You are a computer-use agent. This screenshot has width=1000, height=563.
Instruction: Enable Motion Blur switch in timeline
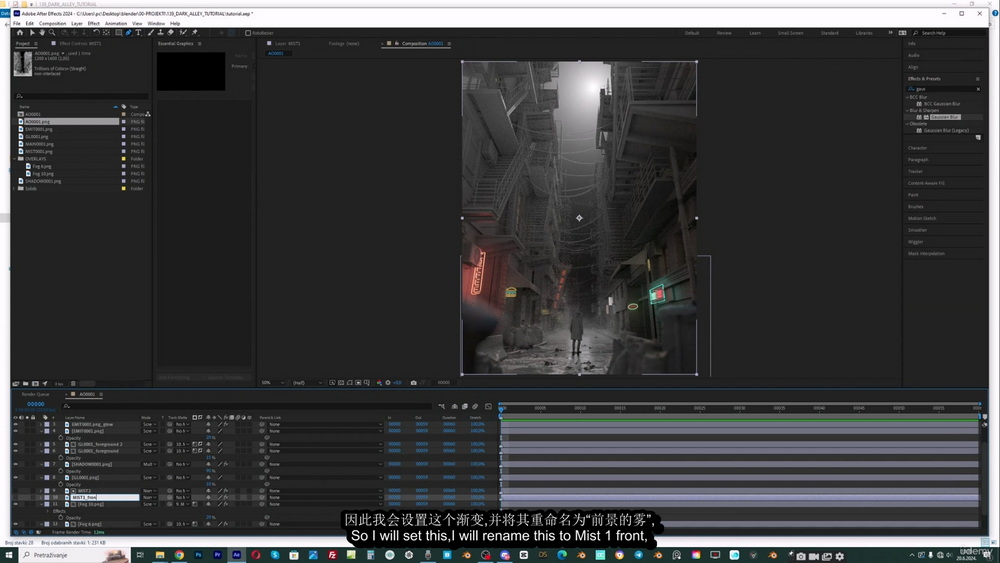click(475, 406)
